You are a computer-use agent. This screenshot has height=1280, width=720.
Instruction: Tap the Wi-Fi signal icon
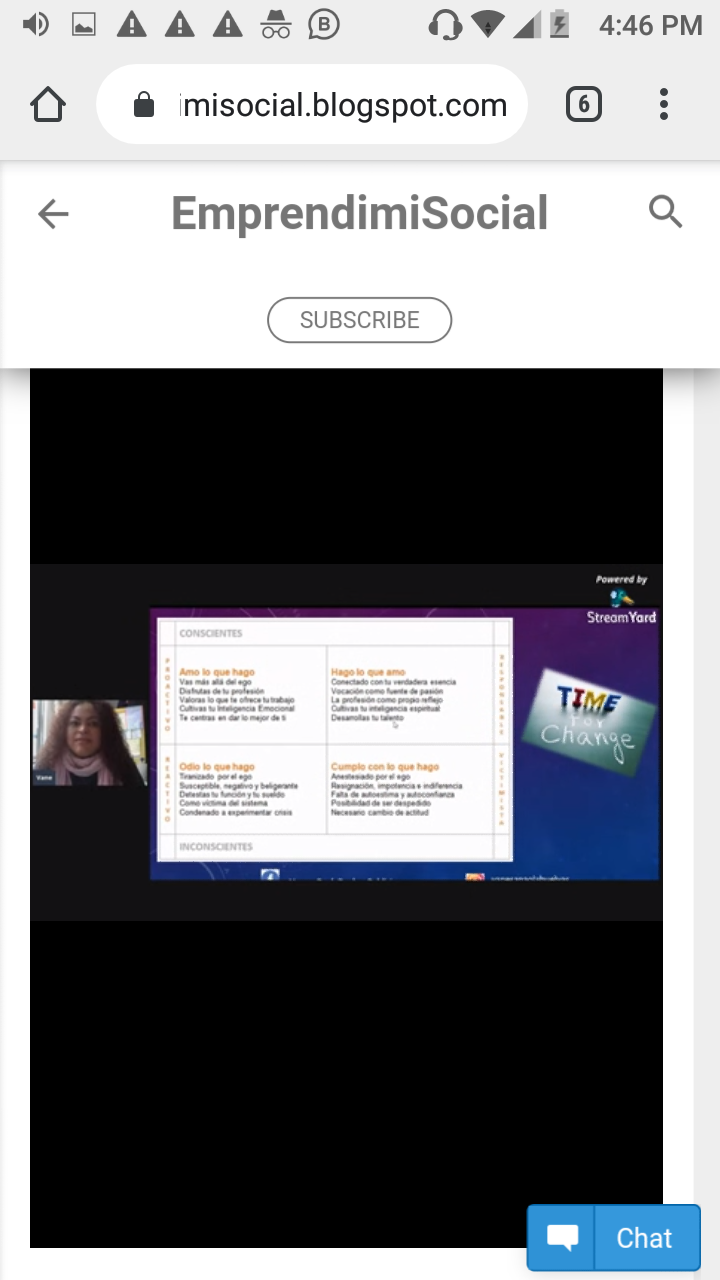489,25
